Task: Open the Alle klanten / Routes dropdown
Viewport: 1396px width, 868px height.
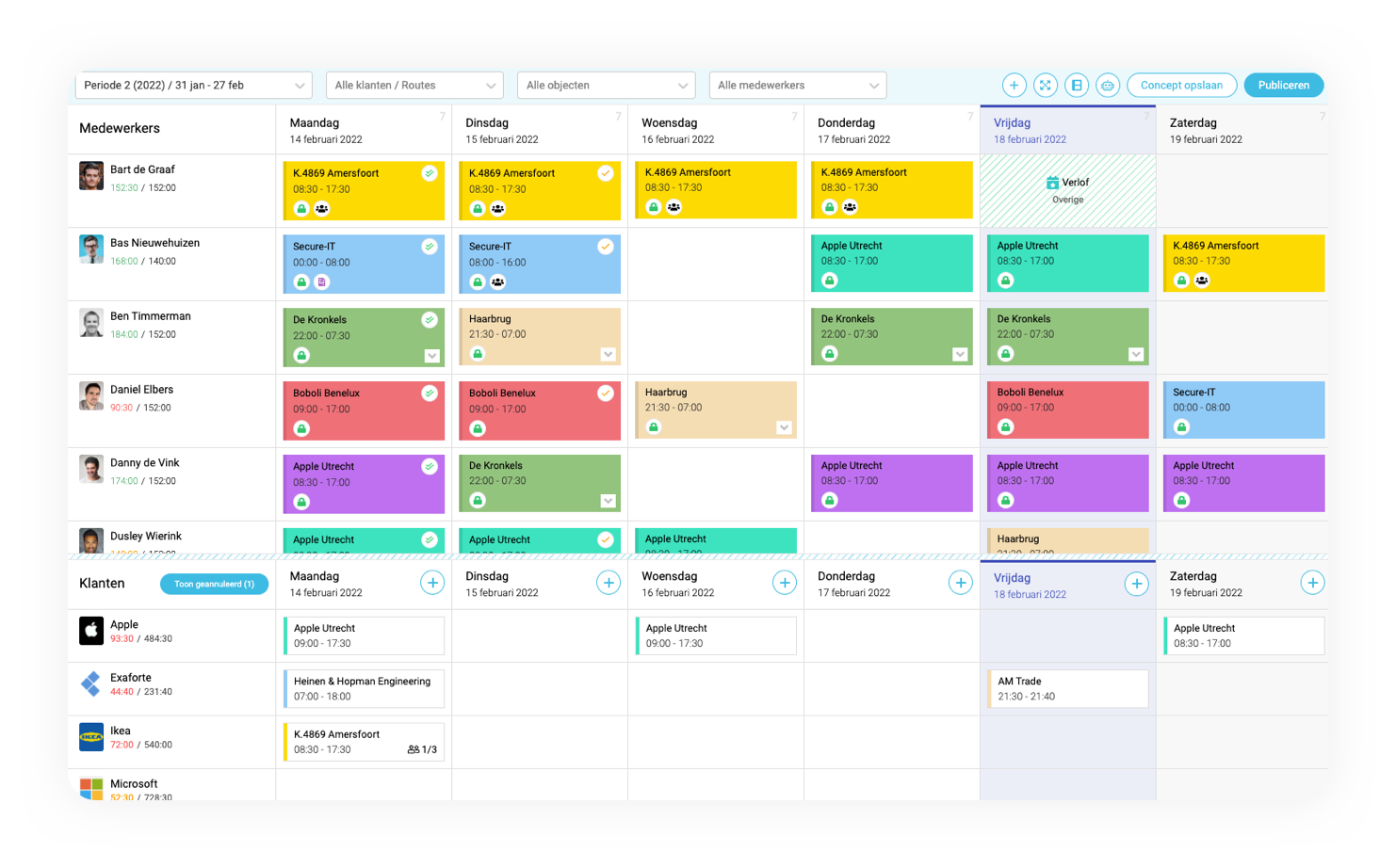Action: click(414, 86)
